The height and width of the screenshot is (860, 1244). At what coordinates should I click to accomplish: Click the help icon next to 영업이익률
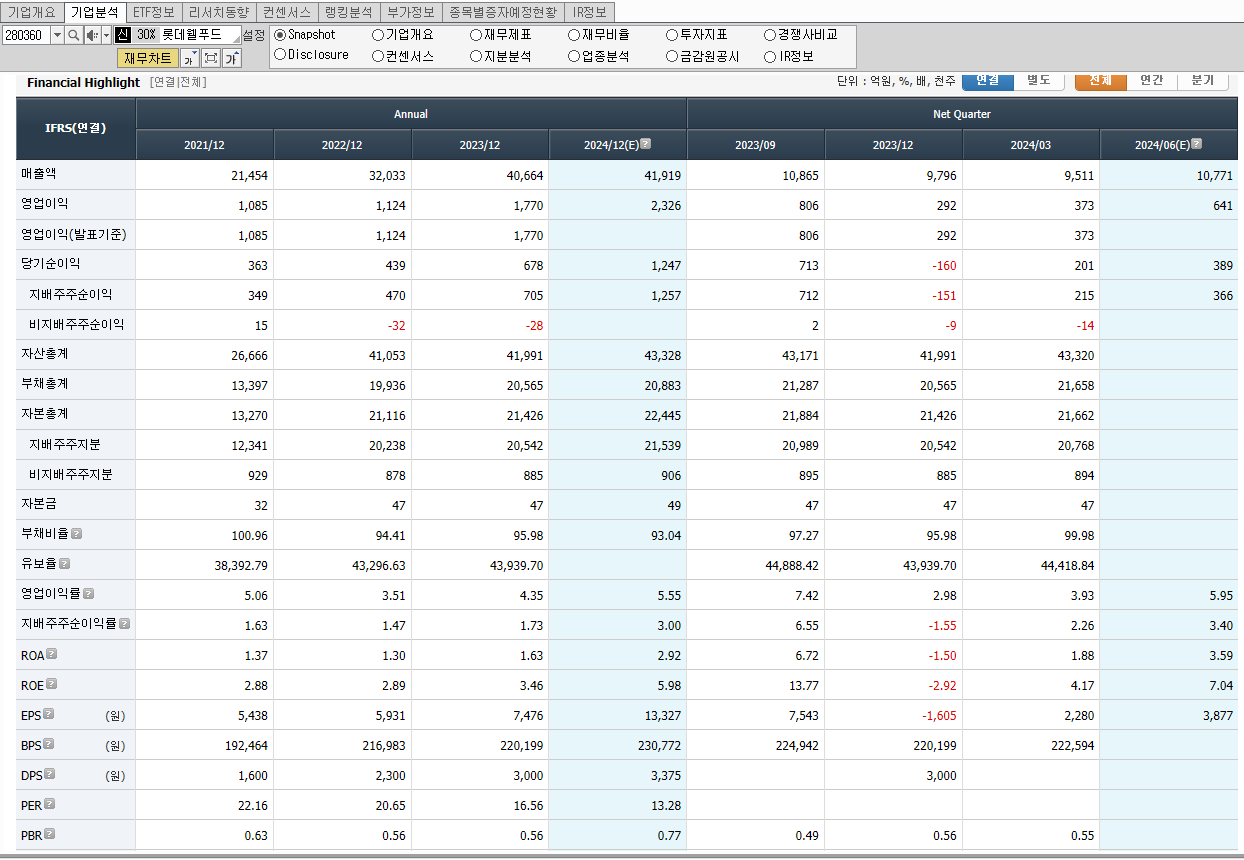tap(89, 594)
